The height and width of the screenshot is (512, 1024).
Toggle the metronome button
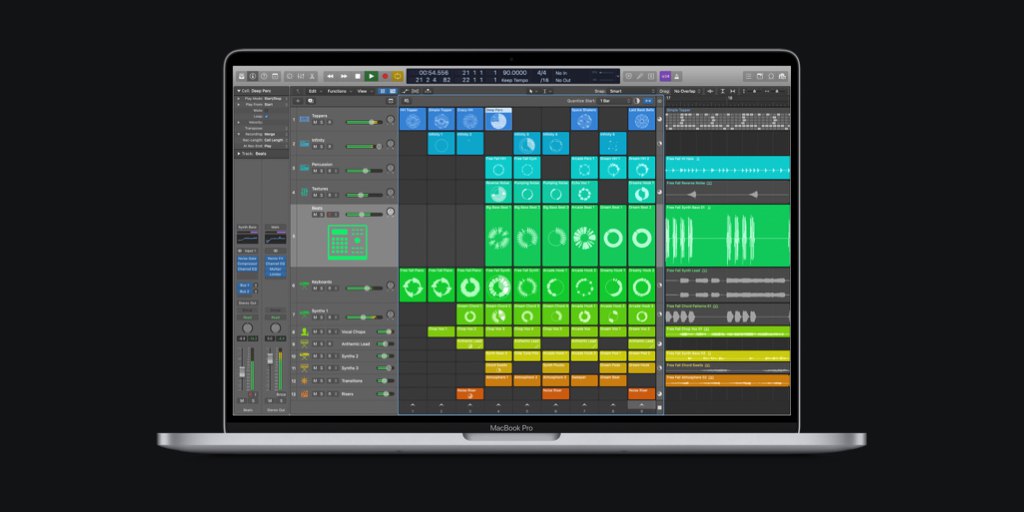point(677,76)
